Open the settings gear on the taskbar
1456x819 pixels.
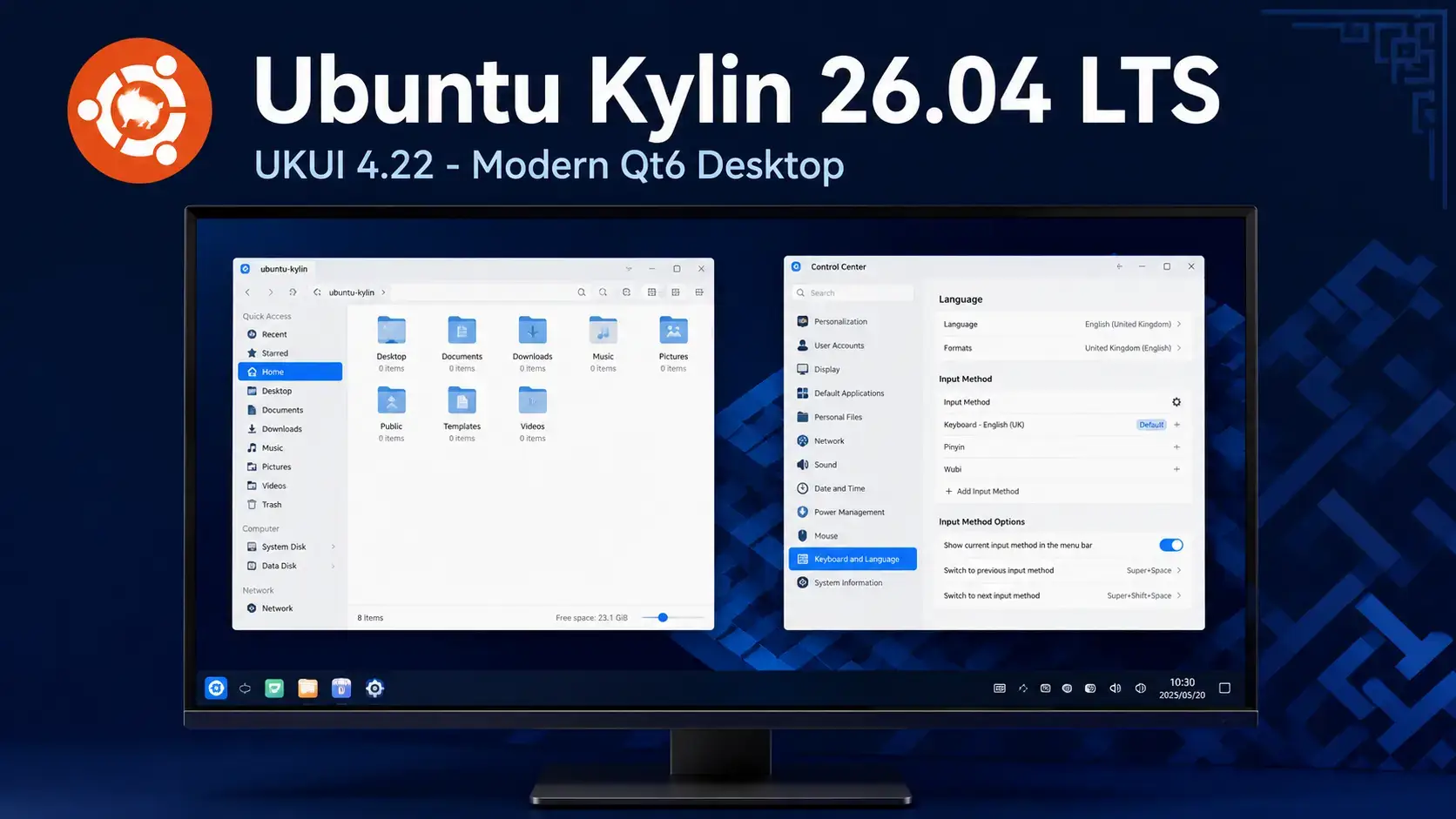pyautogui.click(x=374, y=688)
